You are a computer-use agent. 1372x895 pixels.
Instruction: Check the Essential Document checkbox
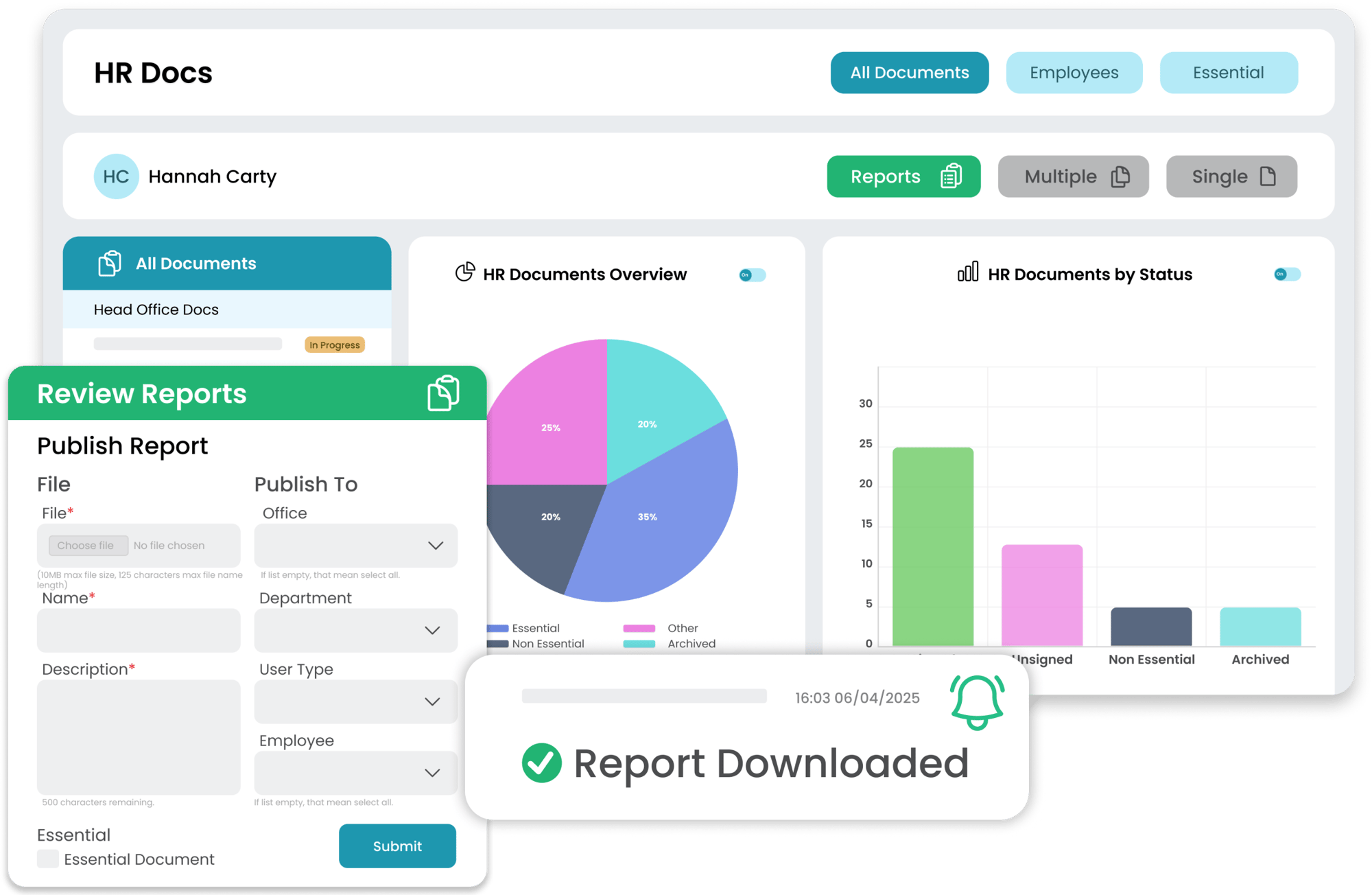(x=48, y=859)
